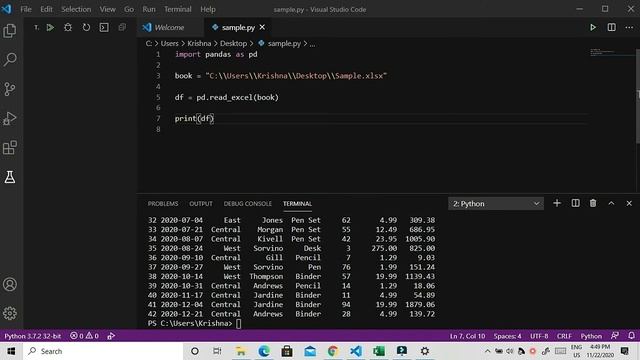This screenshot has width=640, height=360.
Task: Open the Help menu
Action: pyautogui.click(x=208, y=9)
